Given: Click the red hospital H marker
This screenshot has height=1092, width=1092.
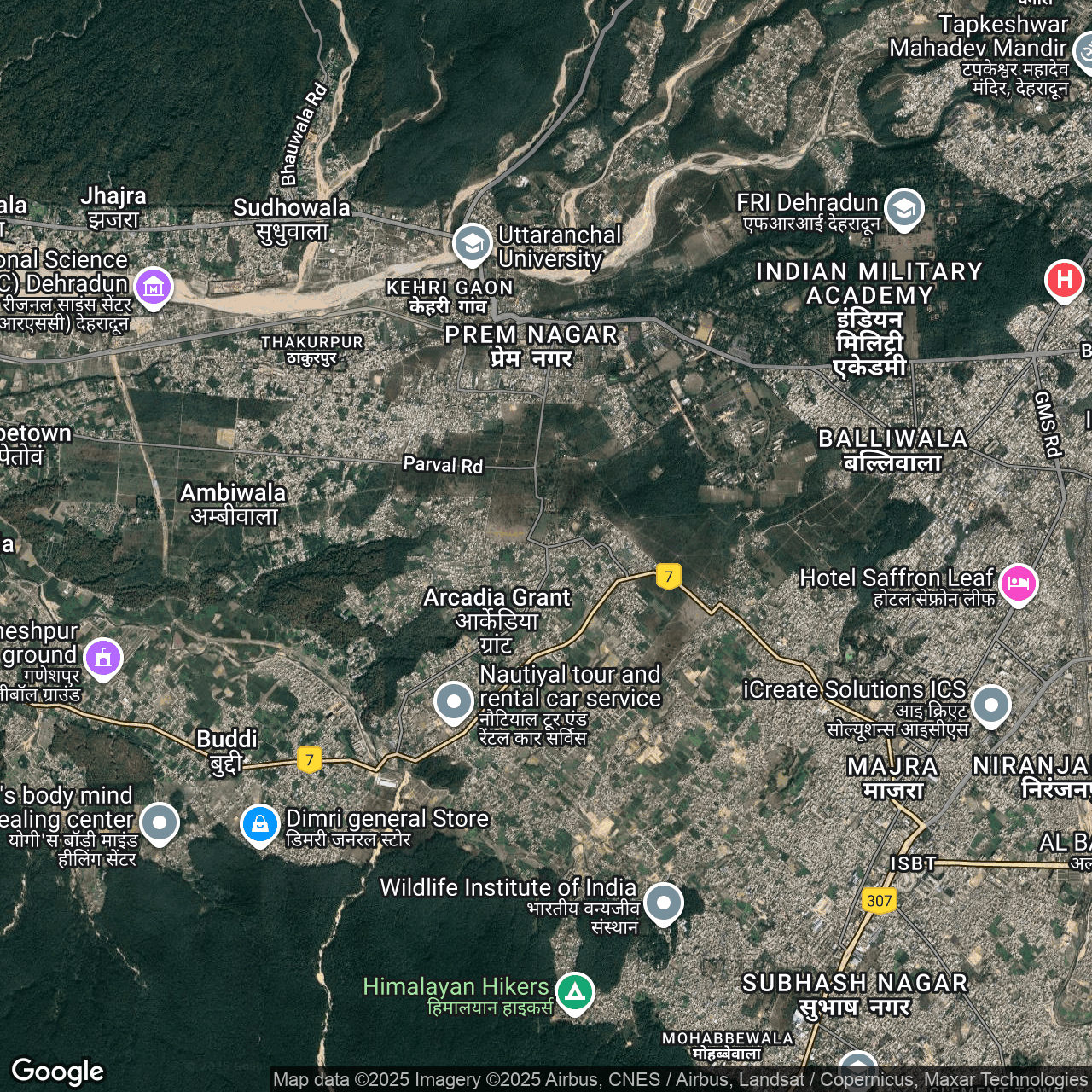Looking at the screenshot, I should coord(1064,279).
